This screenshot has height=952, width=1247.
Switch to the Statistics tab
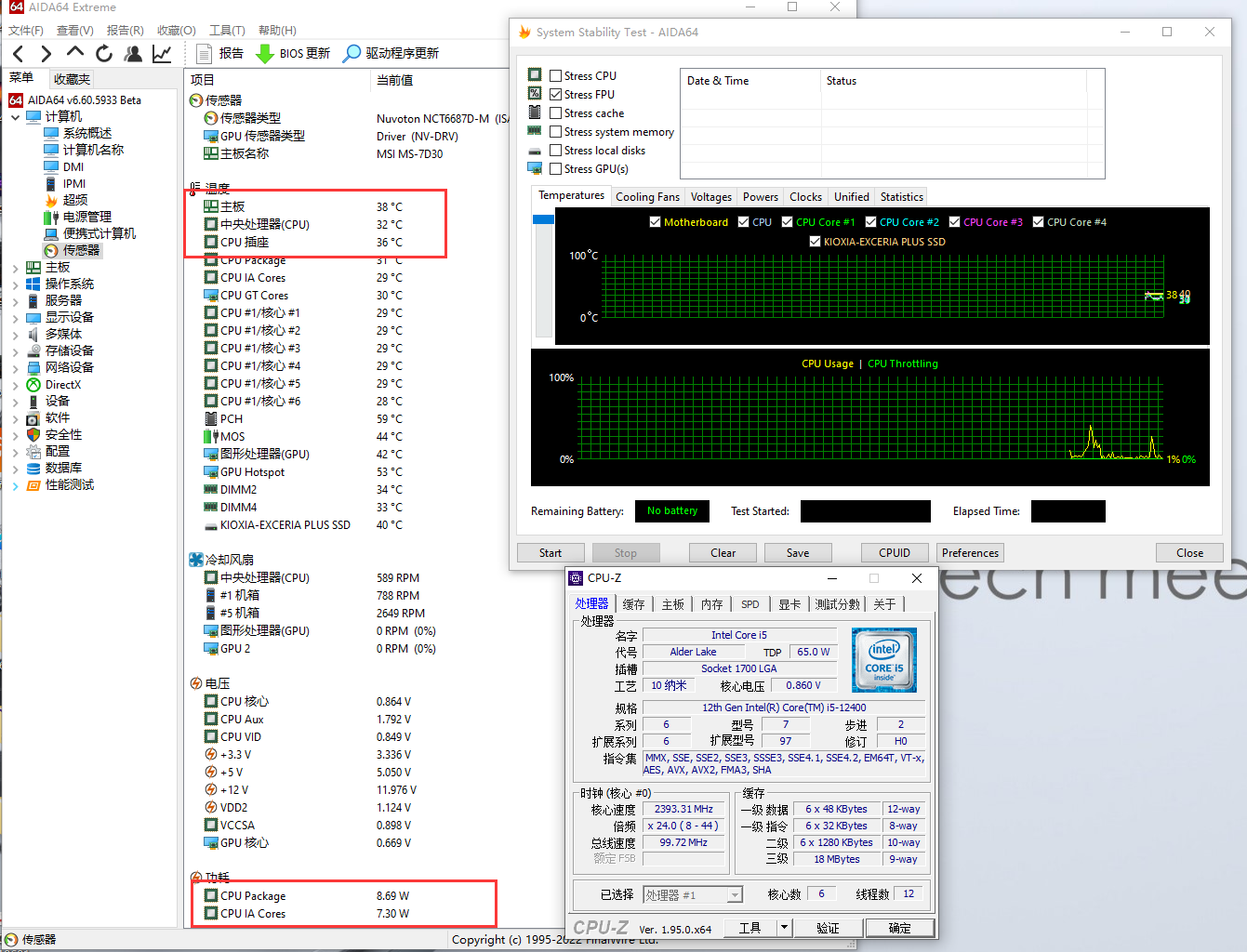pyautogui.click(x=901, y=197)
